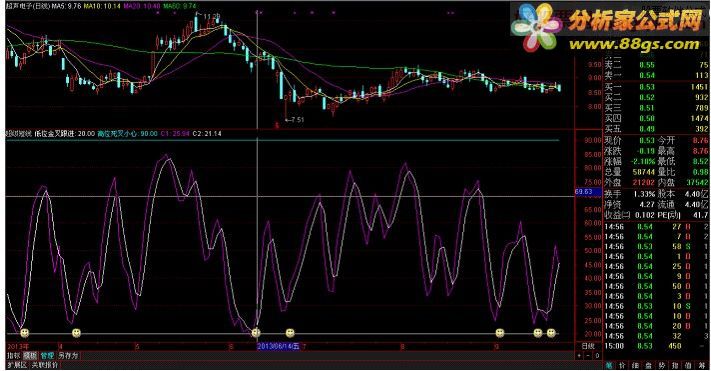Image resolution: width=711 pixels, height=371 pixels.
Task: Select the 日线 daily period selector
Action: (588, 346)
